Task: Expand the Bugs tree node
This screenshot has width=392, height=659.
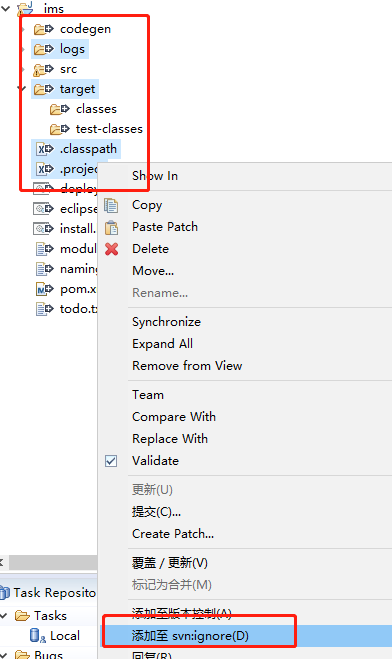Action: 4,654
